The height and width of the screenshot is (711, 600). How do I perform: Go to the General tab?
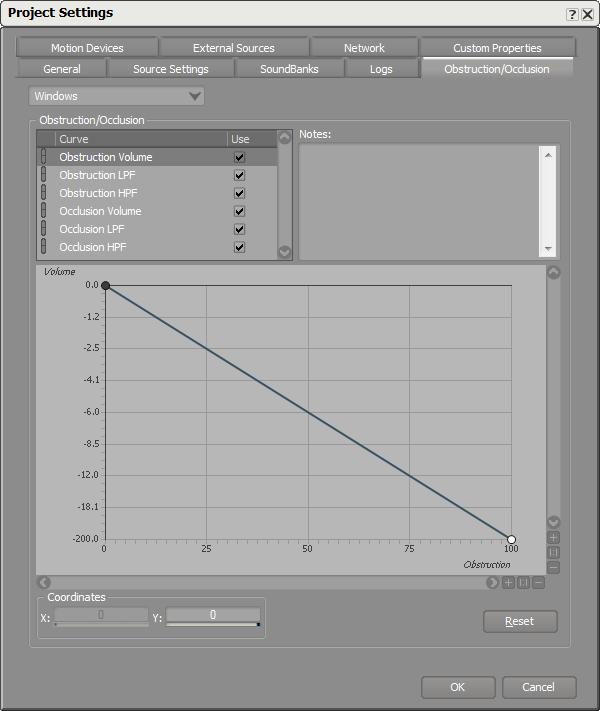click(x=62, y=69)
